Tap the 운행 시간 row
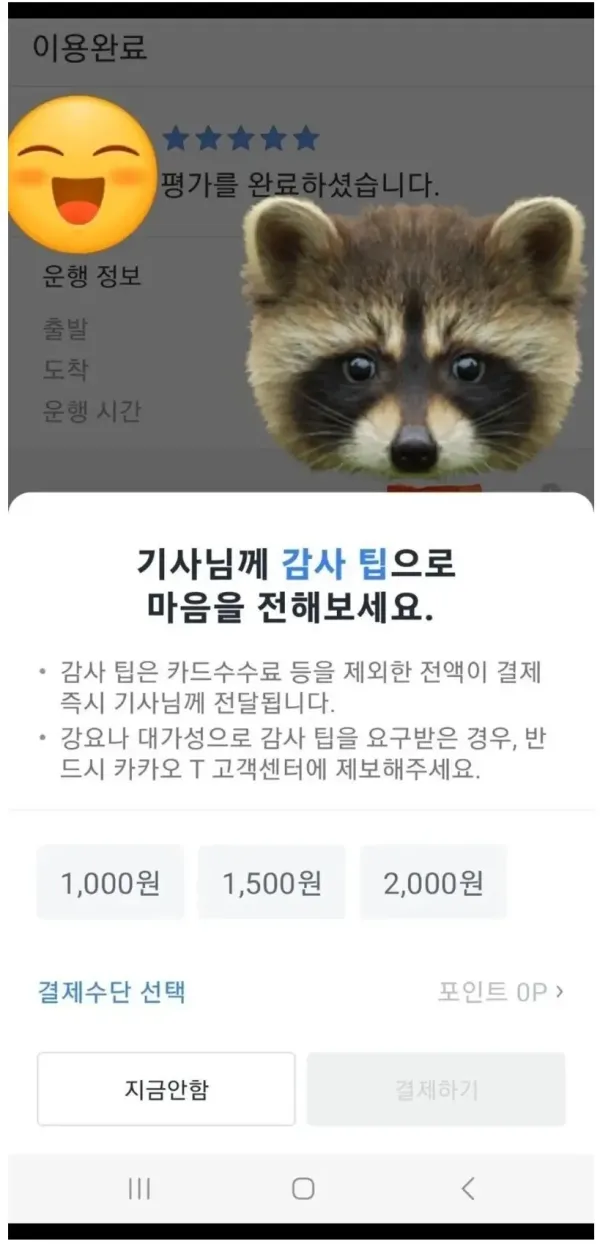 [x=92, y=411]
